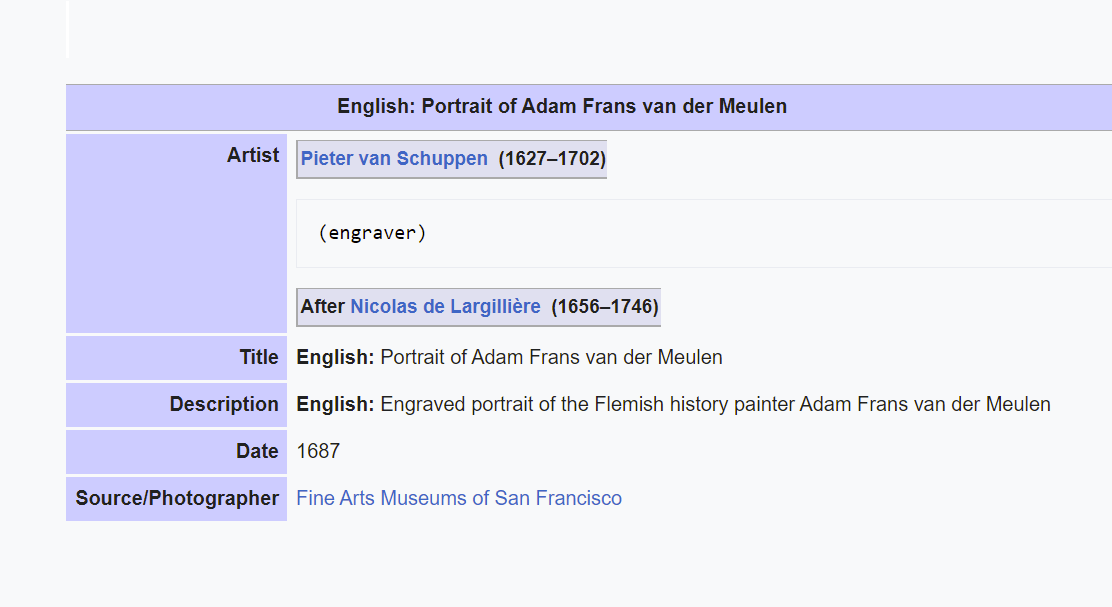Click the Title row's portrait name text
This screenshot has height=607, width=1112.
tap(551, 357)
